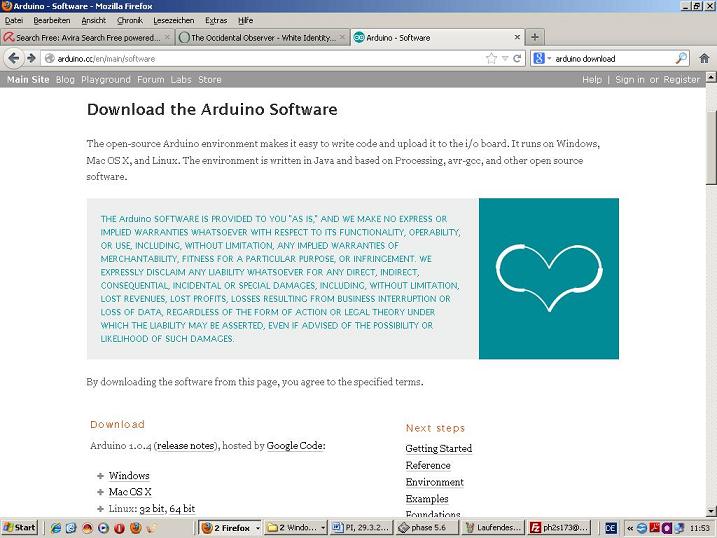The image size is (717, 538).
Task: Launch Internet Explorer from quick launch
Action: click(56, 528)
